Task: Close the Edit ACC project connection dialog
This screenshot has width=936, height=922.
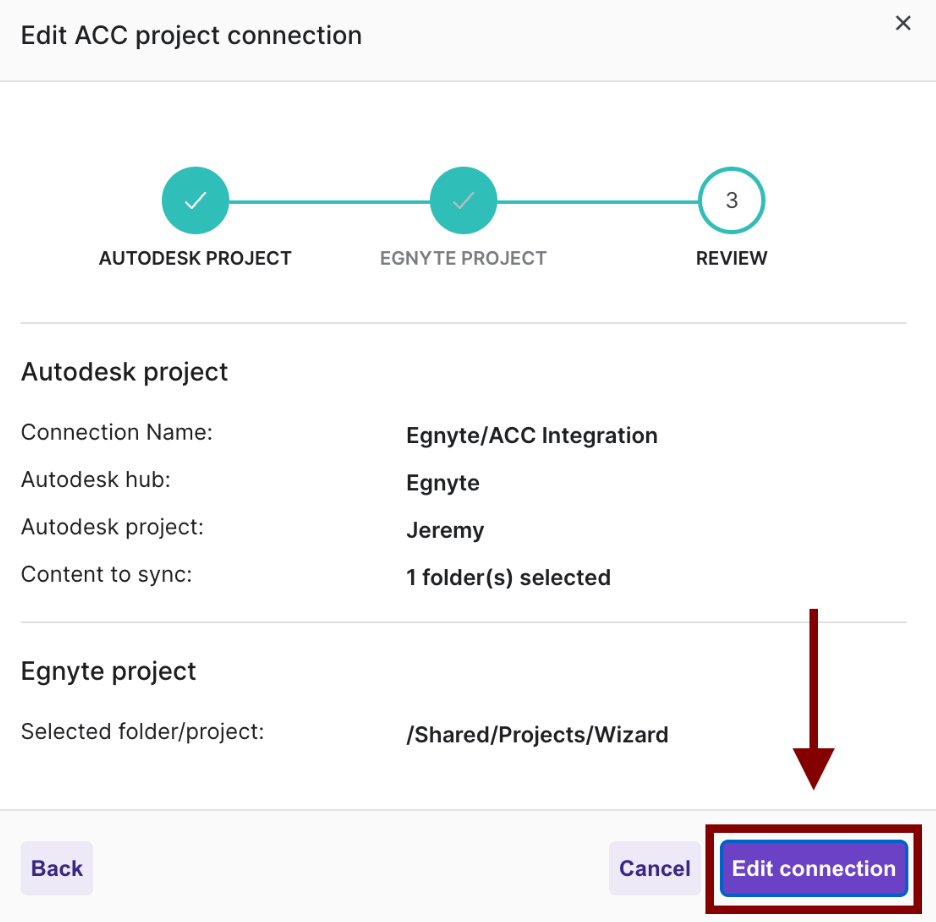Action: (902, 23)
